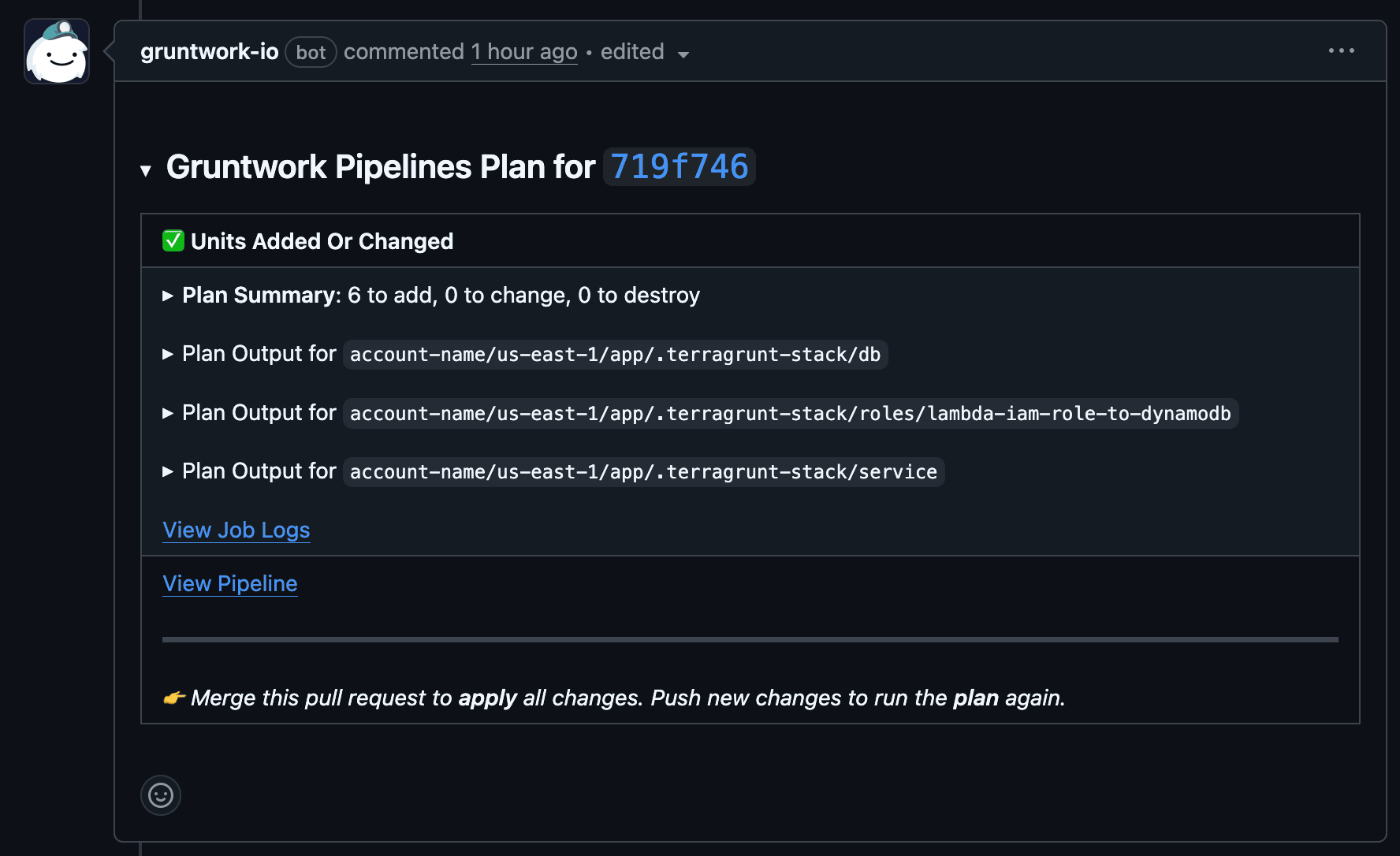Click the 'bot' label badge

(311, 52)
